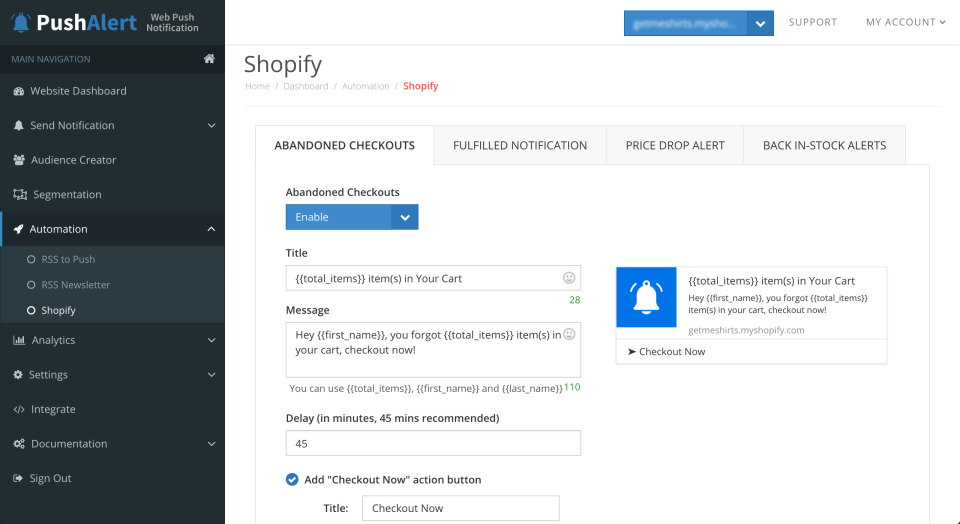Expand the My Account menu

click(x=905, y=22)
